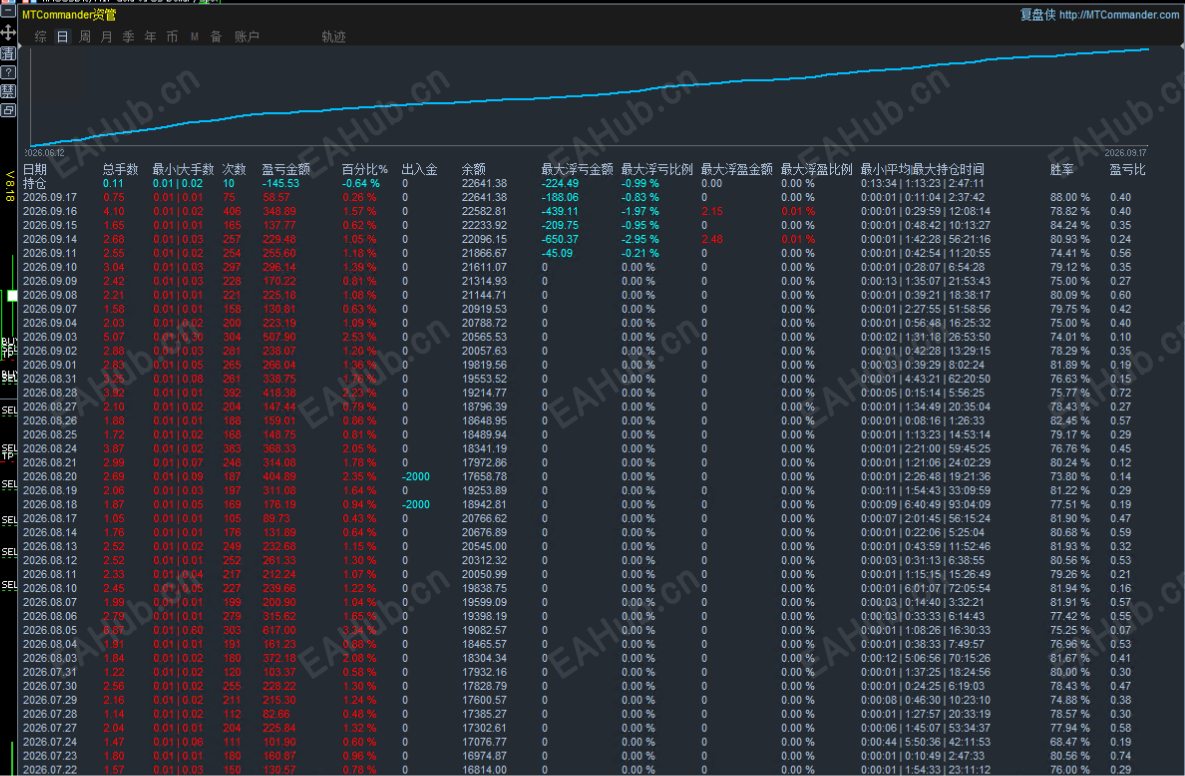Viewport: 1185px width, 776px height.
Task: Click the 持仓 row label
Action: tap(35, 183)
